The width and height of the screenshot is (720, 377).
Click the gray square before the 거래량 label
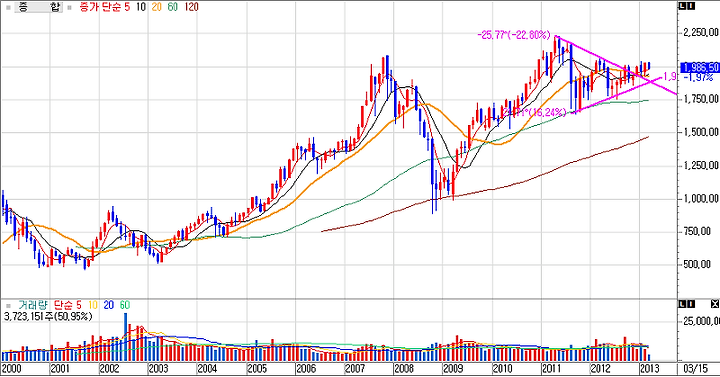(8, 306)
